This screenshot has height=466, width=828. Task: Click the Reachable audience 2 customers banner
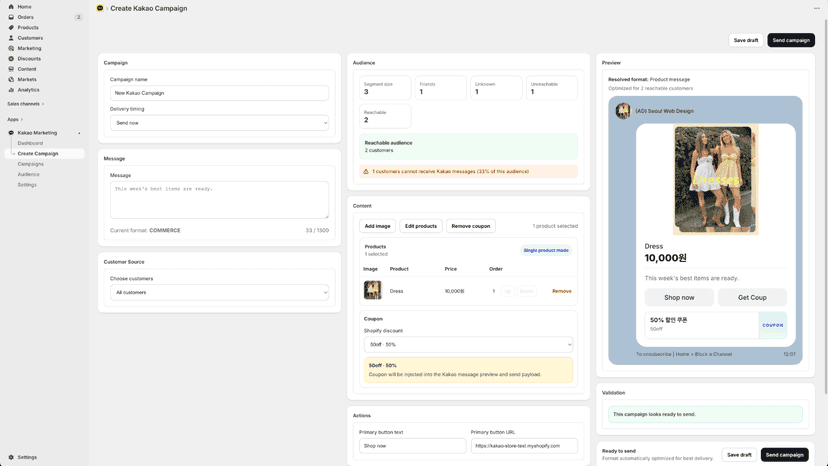point(468,146)
